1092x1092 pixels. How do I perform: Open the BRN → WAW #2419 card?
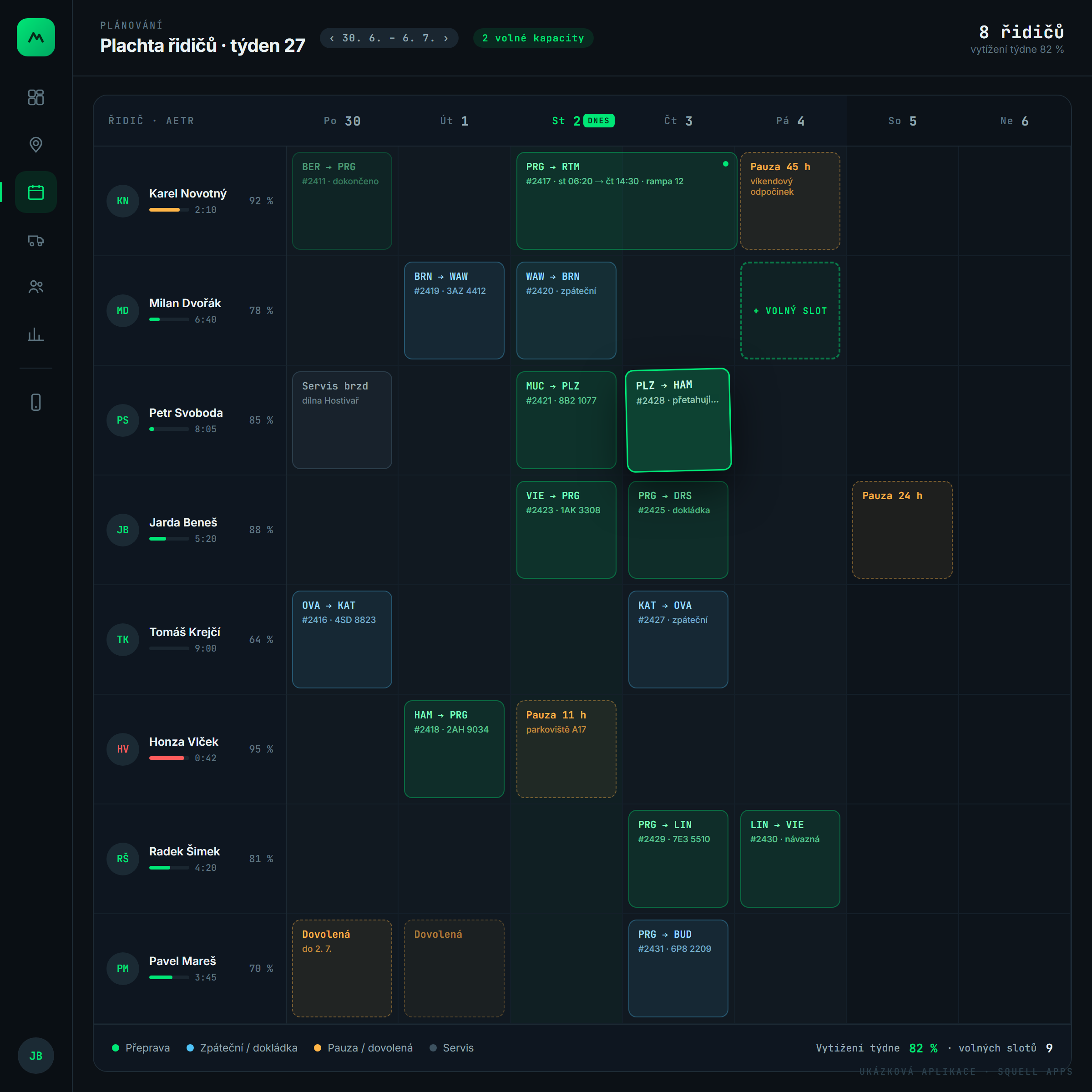(454, 310)
